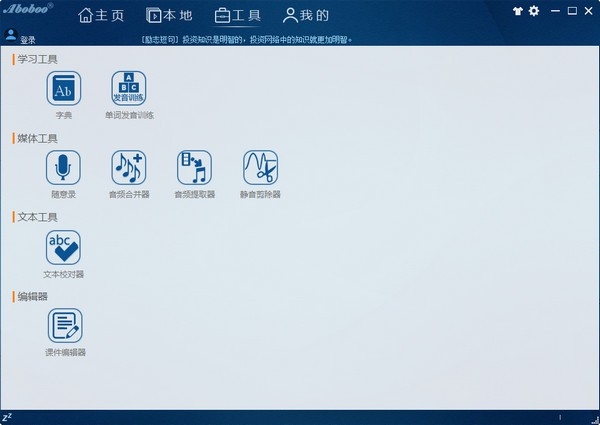
Task: Launch the 单词发音训练 pronunciation trainer
Action: coord(129,89)
